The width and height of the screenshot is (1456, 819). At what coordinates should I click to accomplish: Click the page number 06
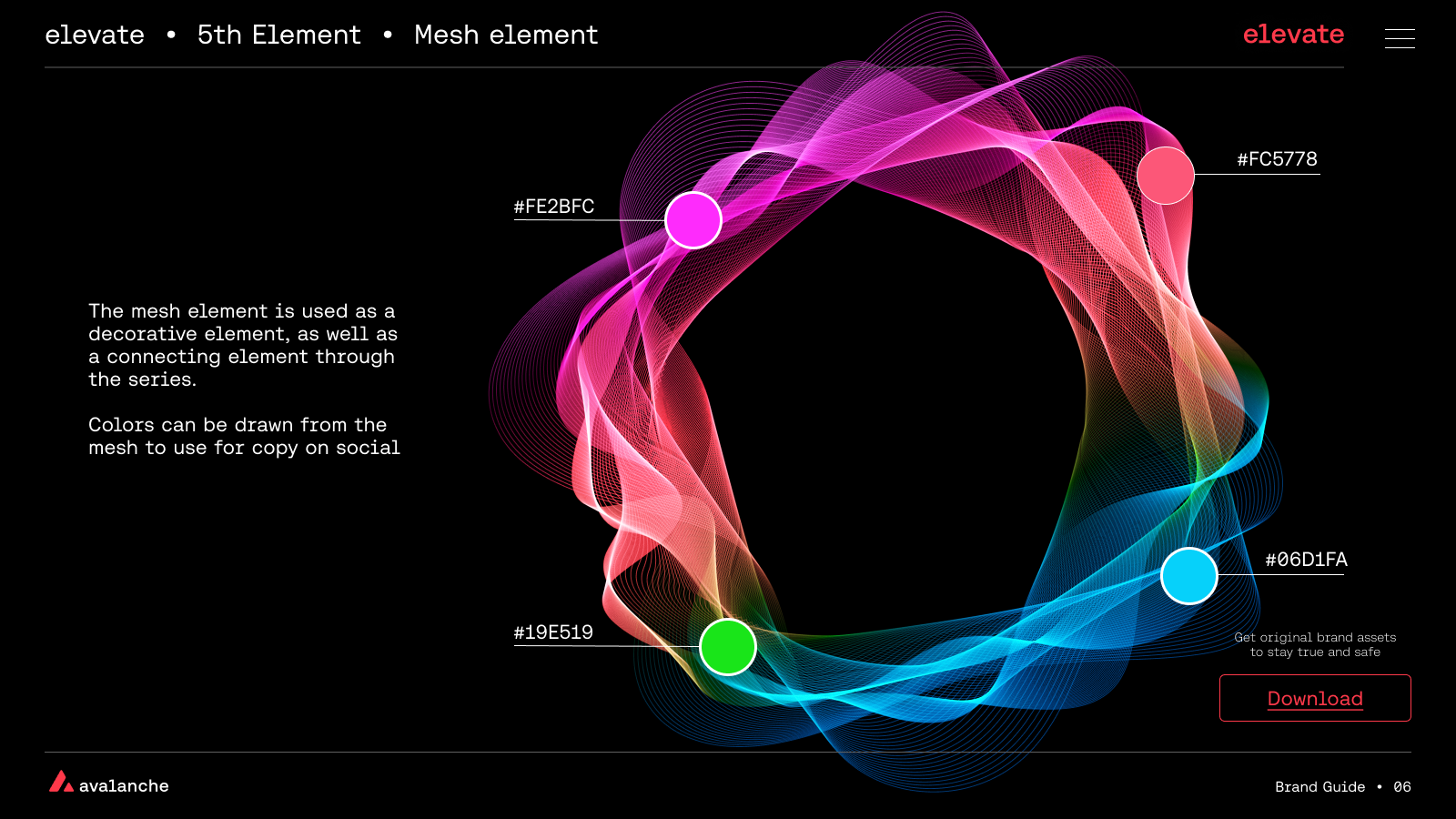(1402, 787)
